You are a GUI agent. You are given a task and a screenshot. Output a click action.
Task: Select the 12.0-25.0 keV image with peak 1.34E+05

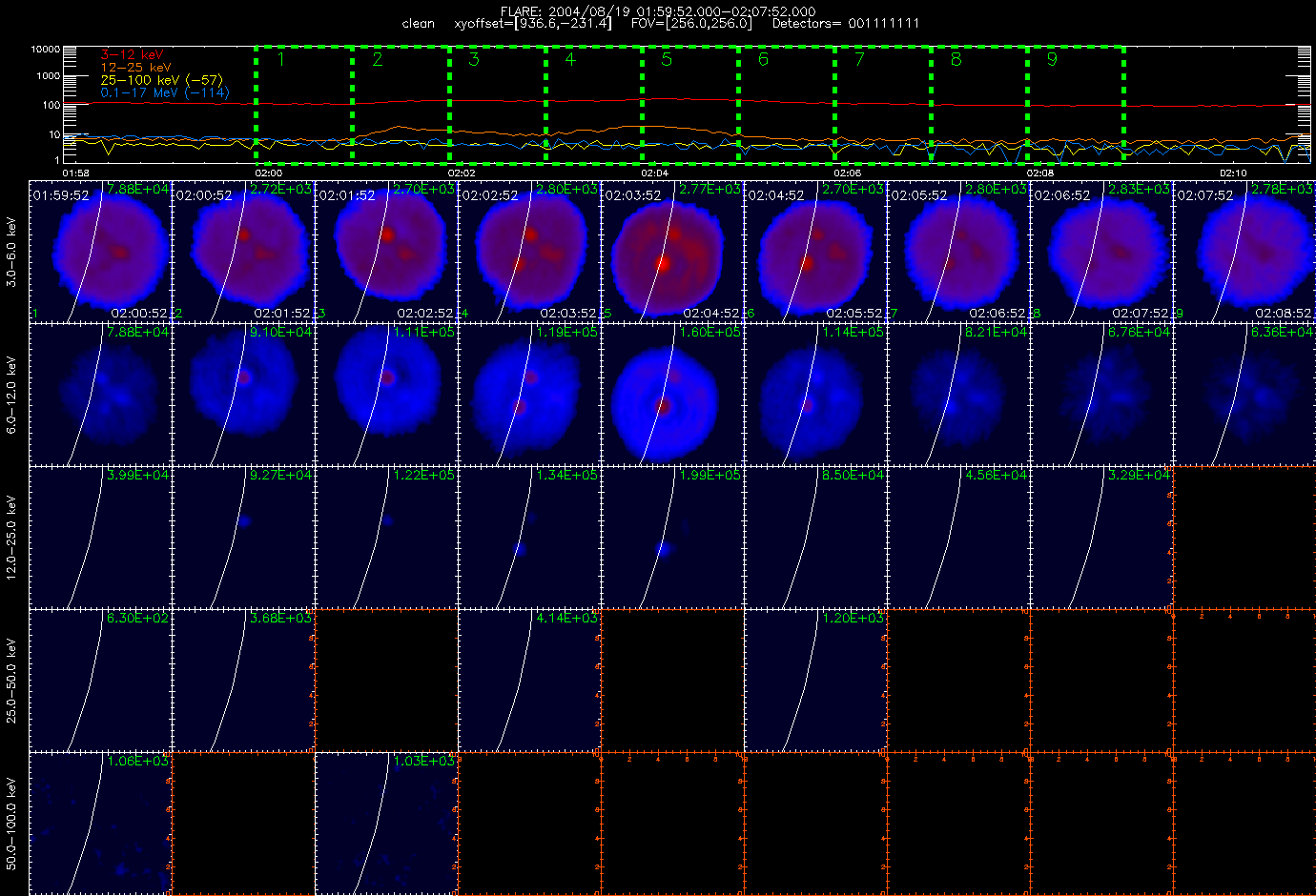pyautogui.click(x=529, y=537)
